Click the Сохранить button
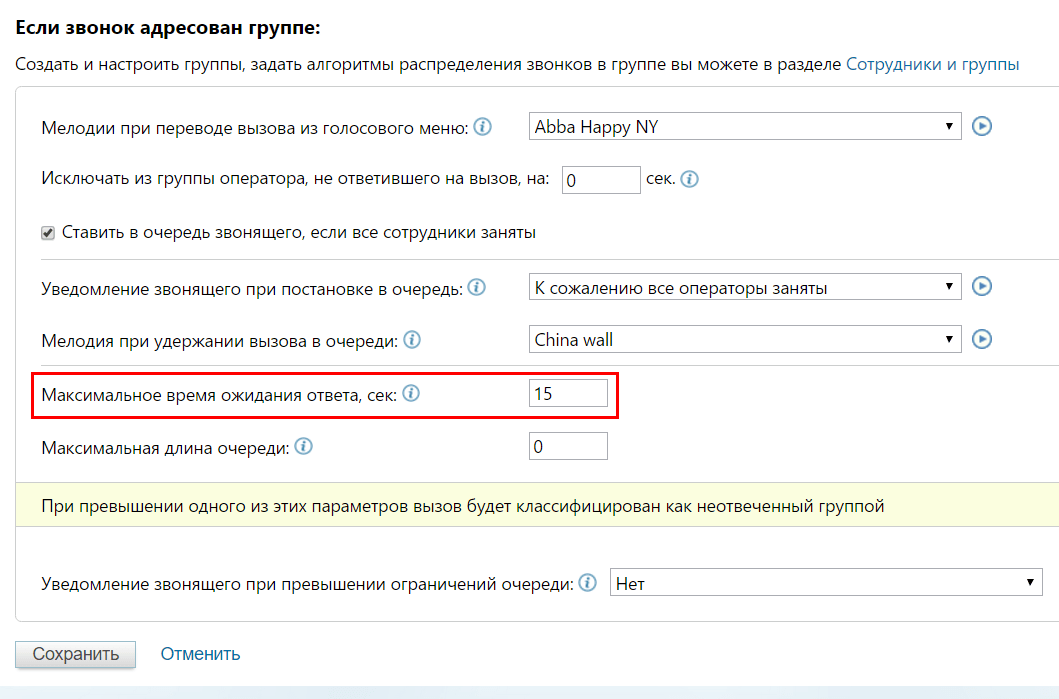Viewport: 1059px width, 699px height. 75,654
